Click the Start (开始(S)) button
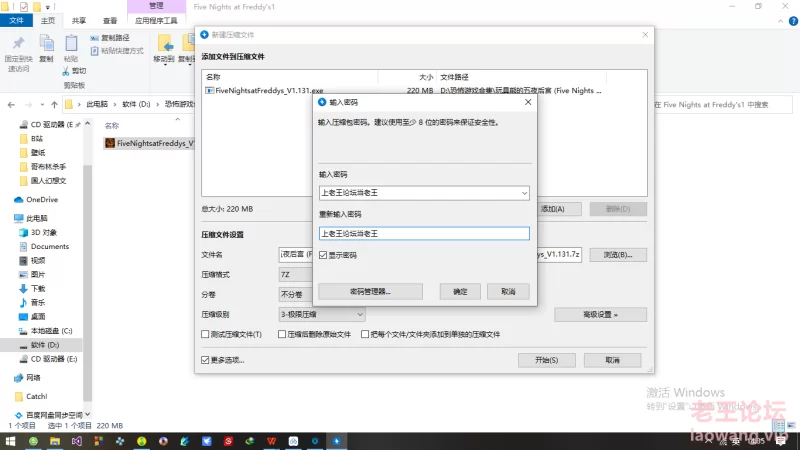800x450 pixels. point(546,360)
